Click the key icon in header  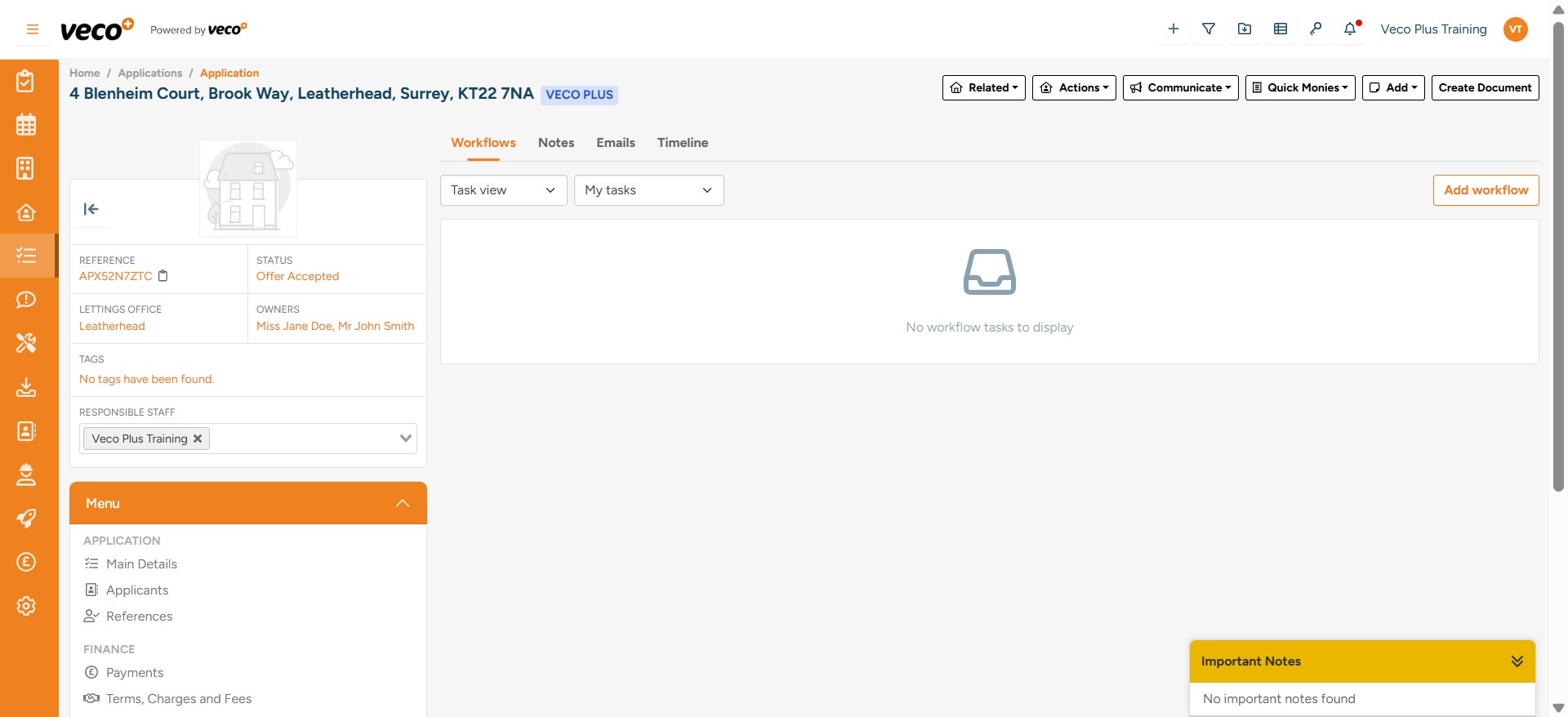pyautogui.click(x=1316, y=29)
